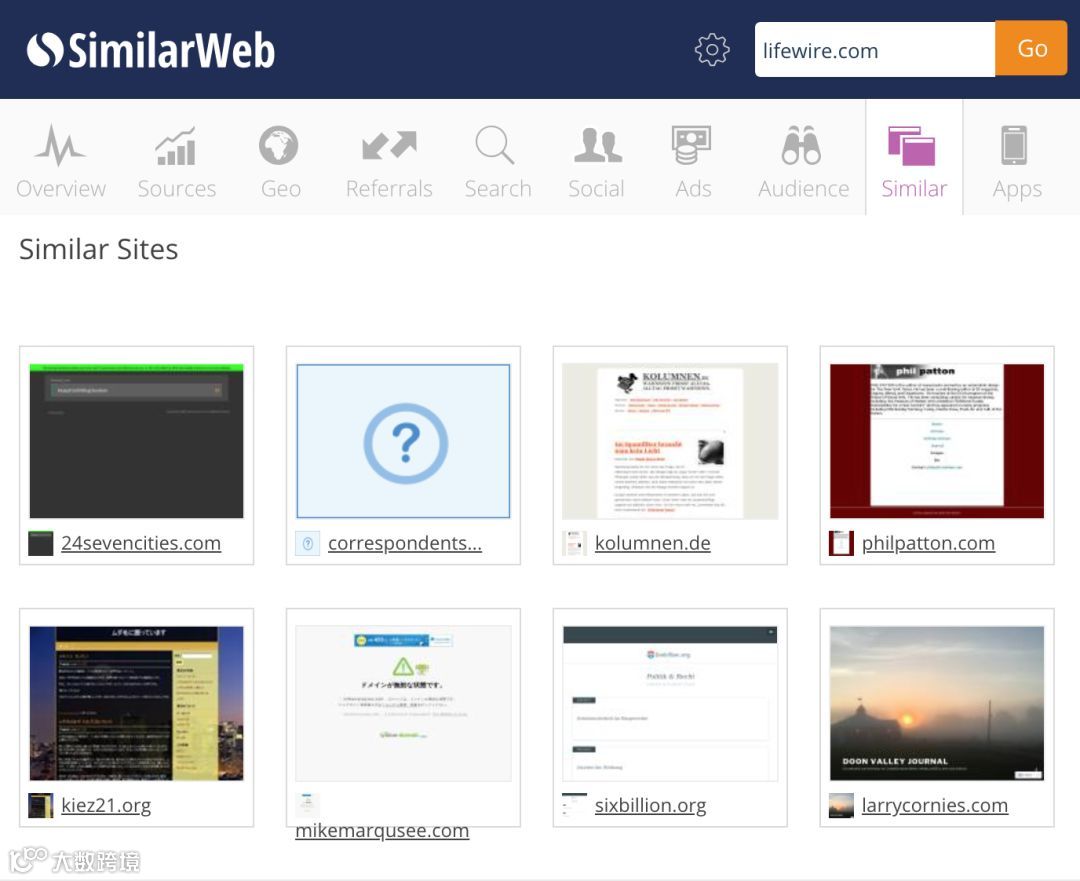Switch to the Referrals tab label
This screenshot has height=881, width=1080.
[x=389, y=189]
